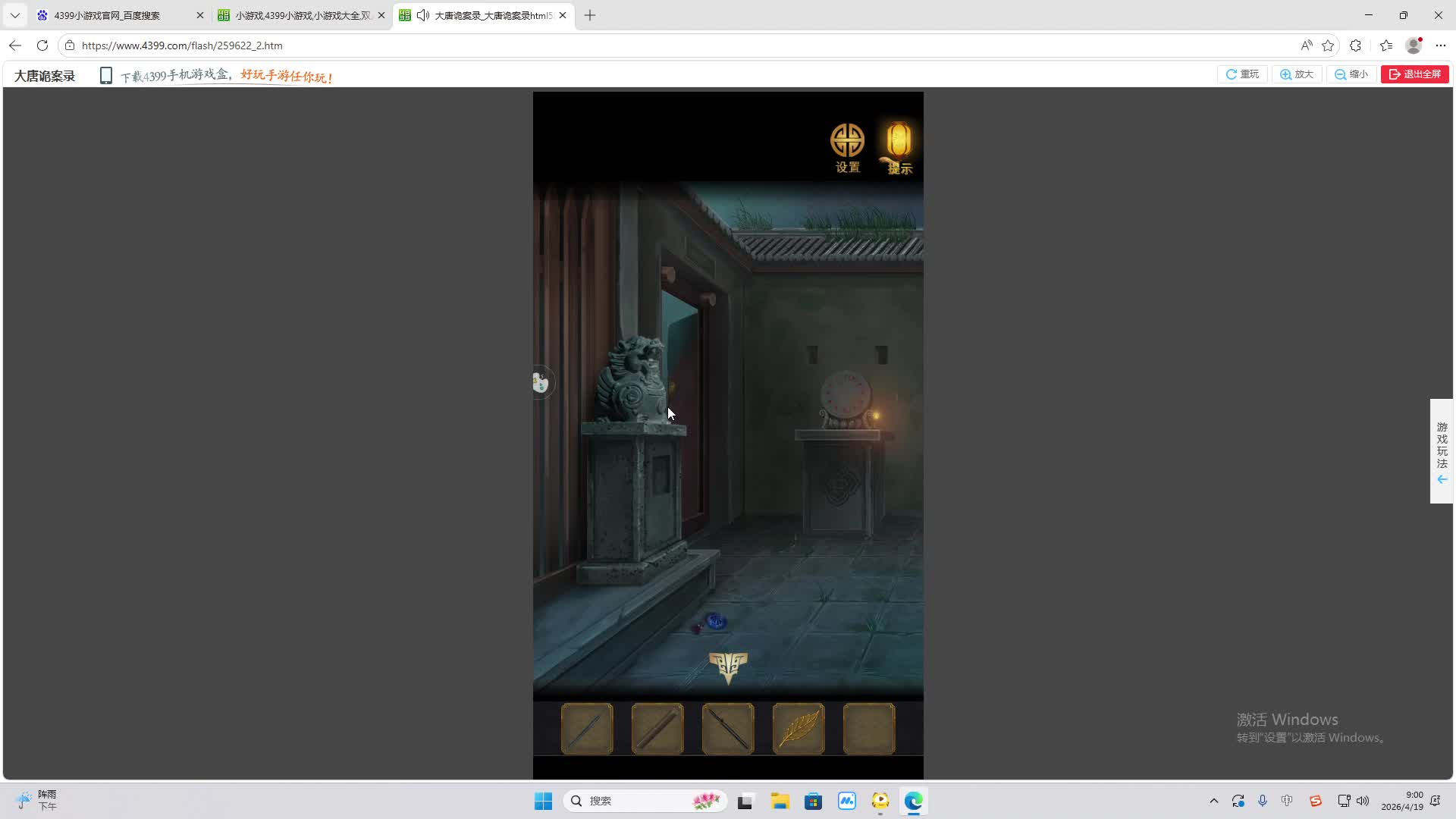Open the browser extensions icon

point(1356,45)
